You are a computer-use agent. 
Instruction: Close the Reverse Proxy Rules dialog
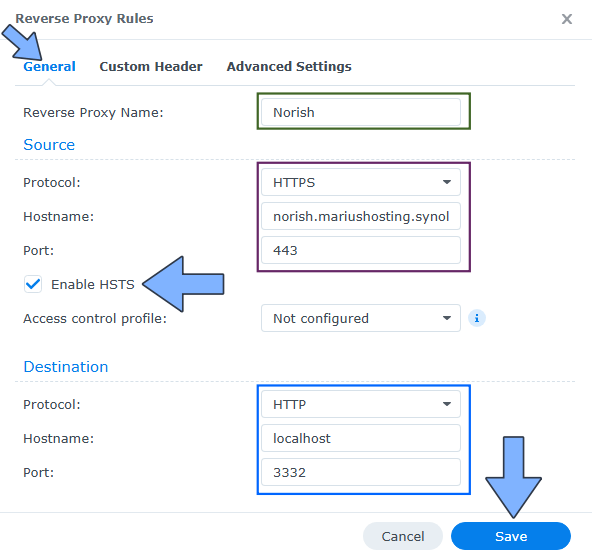[567, 19]
